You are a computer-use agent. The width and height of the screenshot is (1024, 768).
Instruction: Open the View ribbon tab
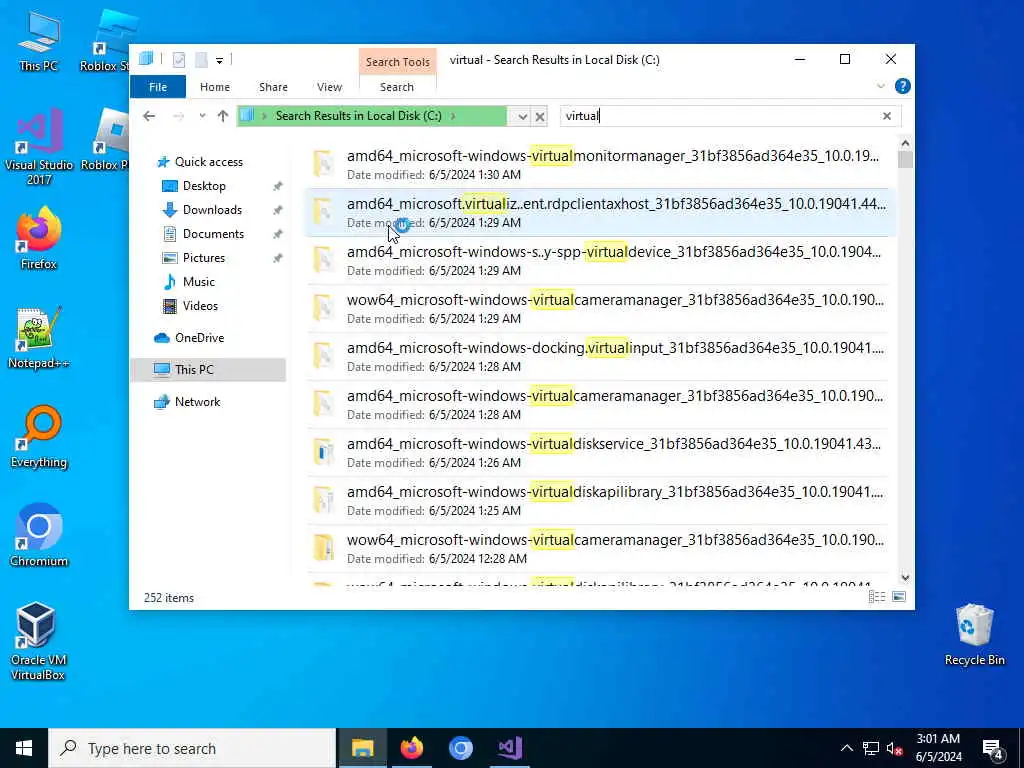click(x=329, y=87)
